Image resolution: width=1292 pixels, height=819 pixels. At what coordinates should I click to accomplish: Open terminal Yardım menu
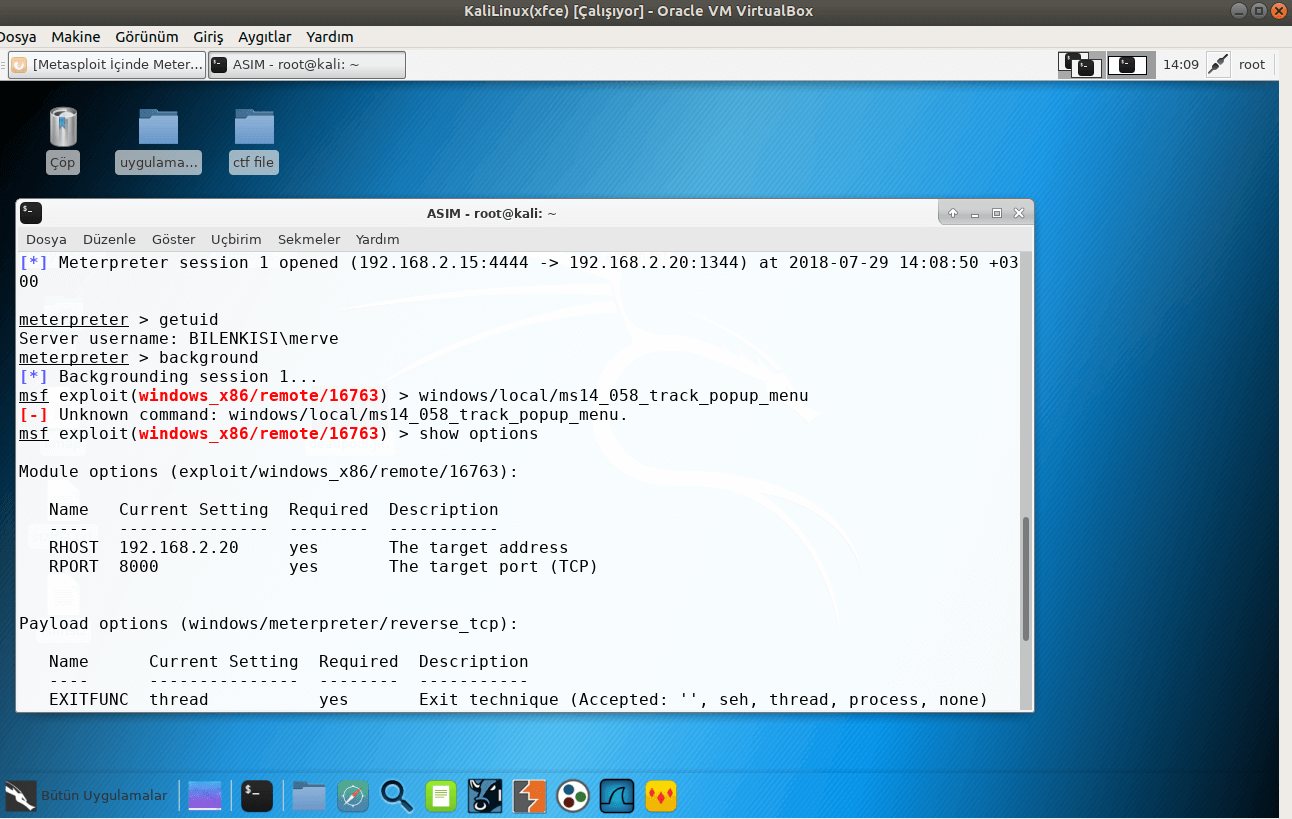coord(378,239)
